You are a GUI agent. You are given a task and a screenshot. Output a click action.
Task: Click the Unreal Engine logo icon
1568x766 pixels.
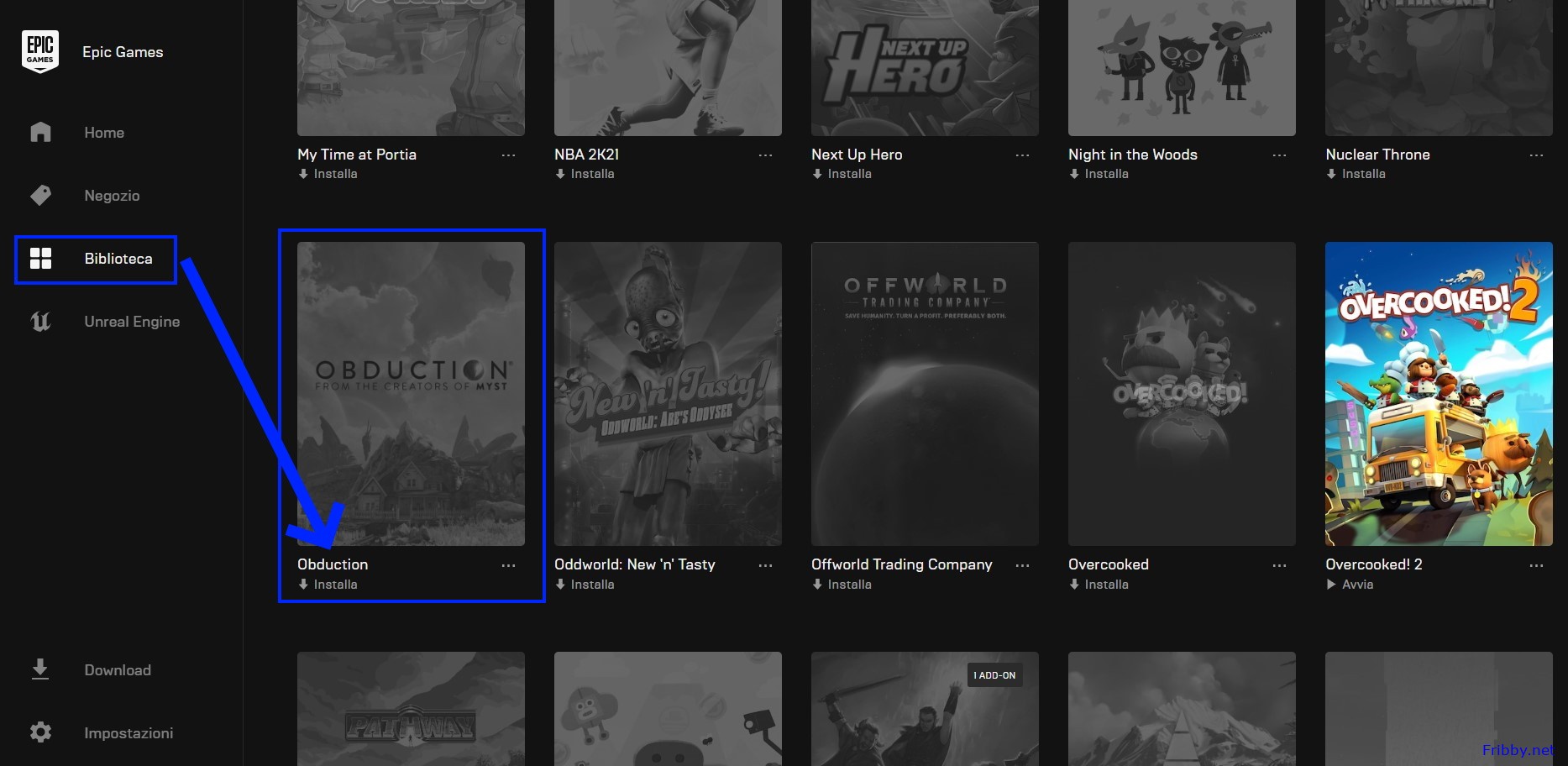click(40, 321)
